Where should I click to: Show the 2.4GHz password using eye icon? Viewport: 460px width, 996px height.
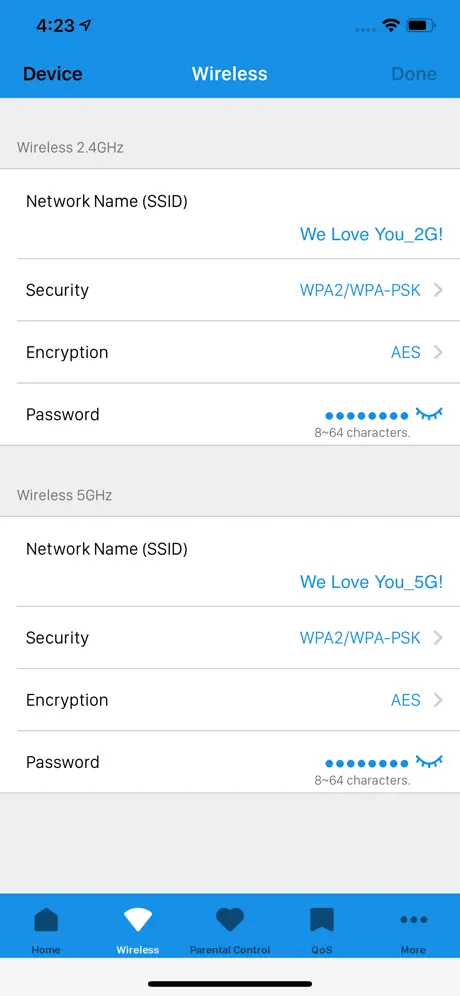tap(429, 415)
